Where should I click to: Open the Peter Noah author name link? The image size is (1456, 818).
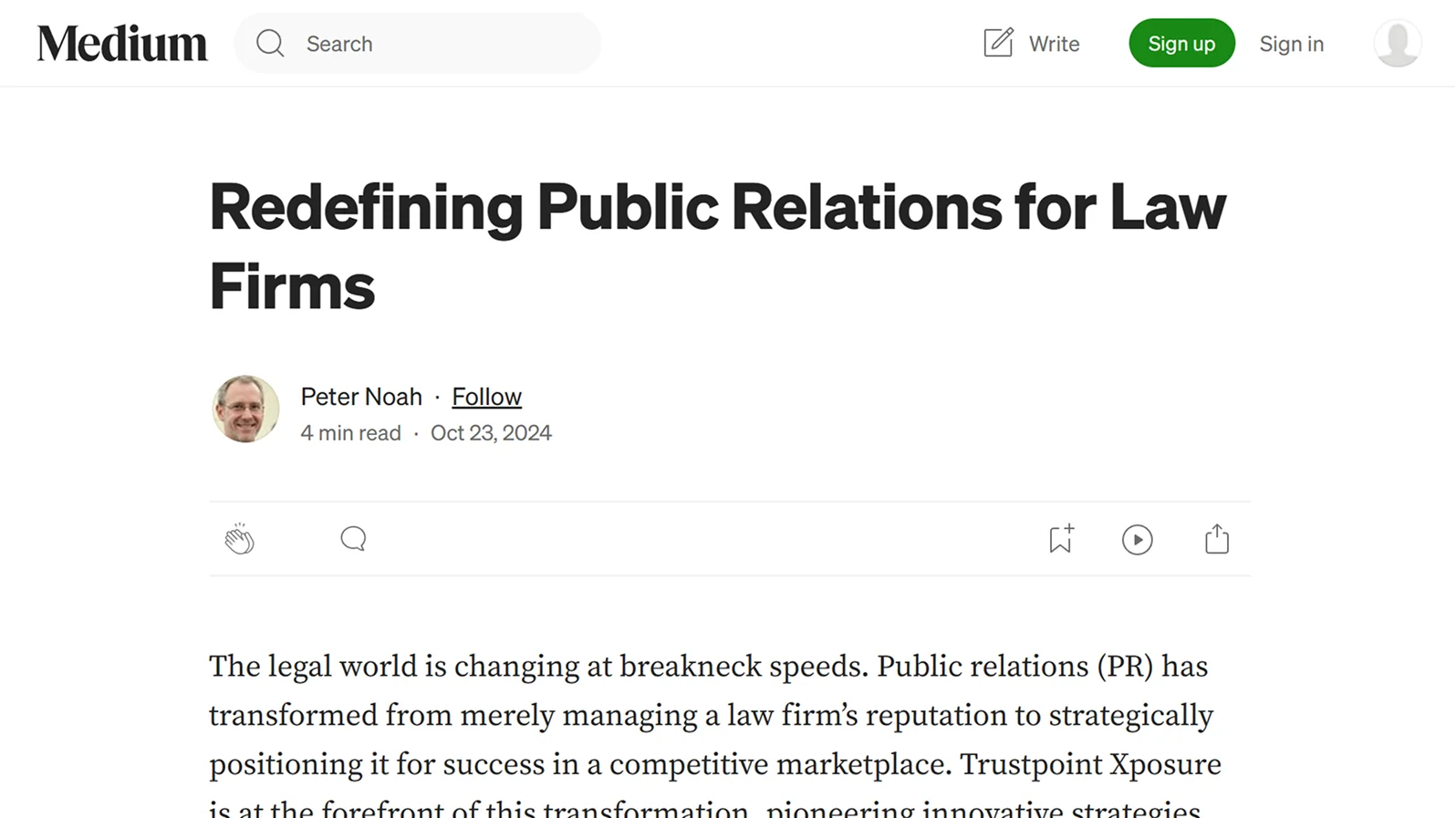361,397
